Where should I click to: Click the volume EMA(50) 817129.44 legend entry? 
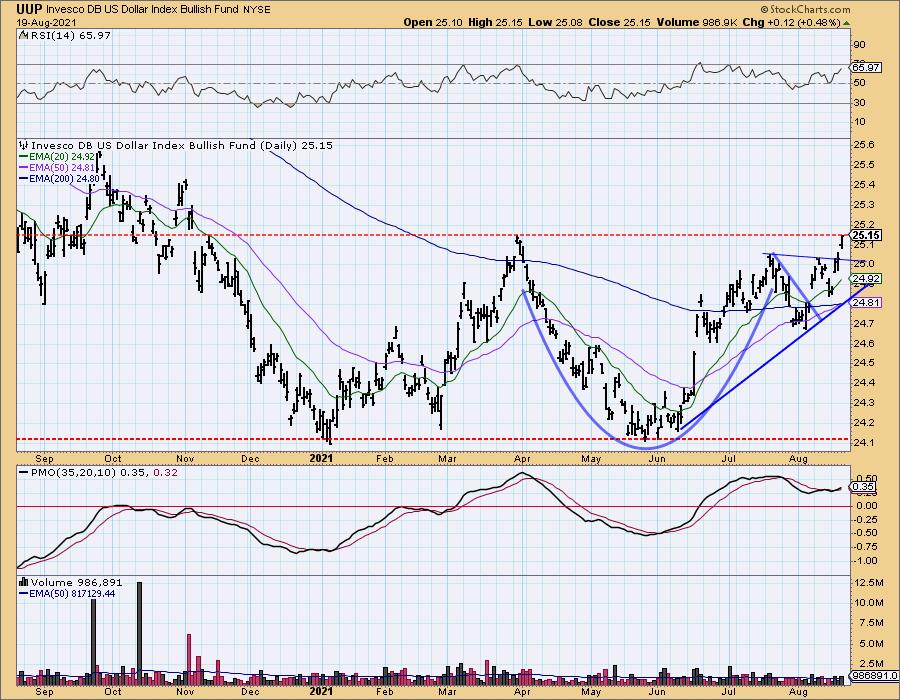(x=72, y=593)
